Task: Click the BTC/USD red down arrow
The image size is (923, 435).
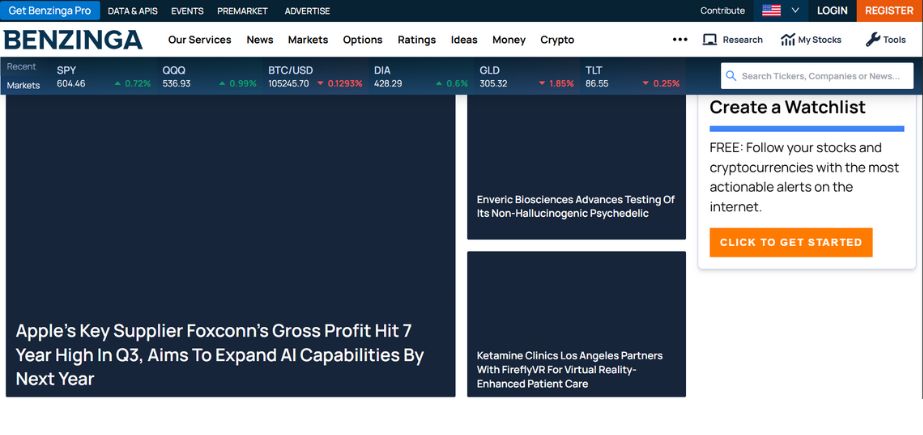Action: click(x=320, y=84)
